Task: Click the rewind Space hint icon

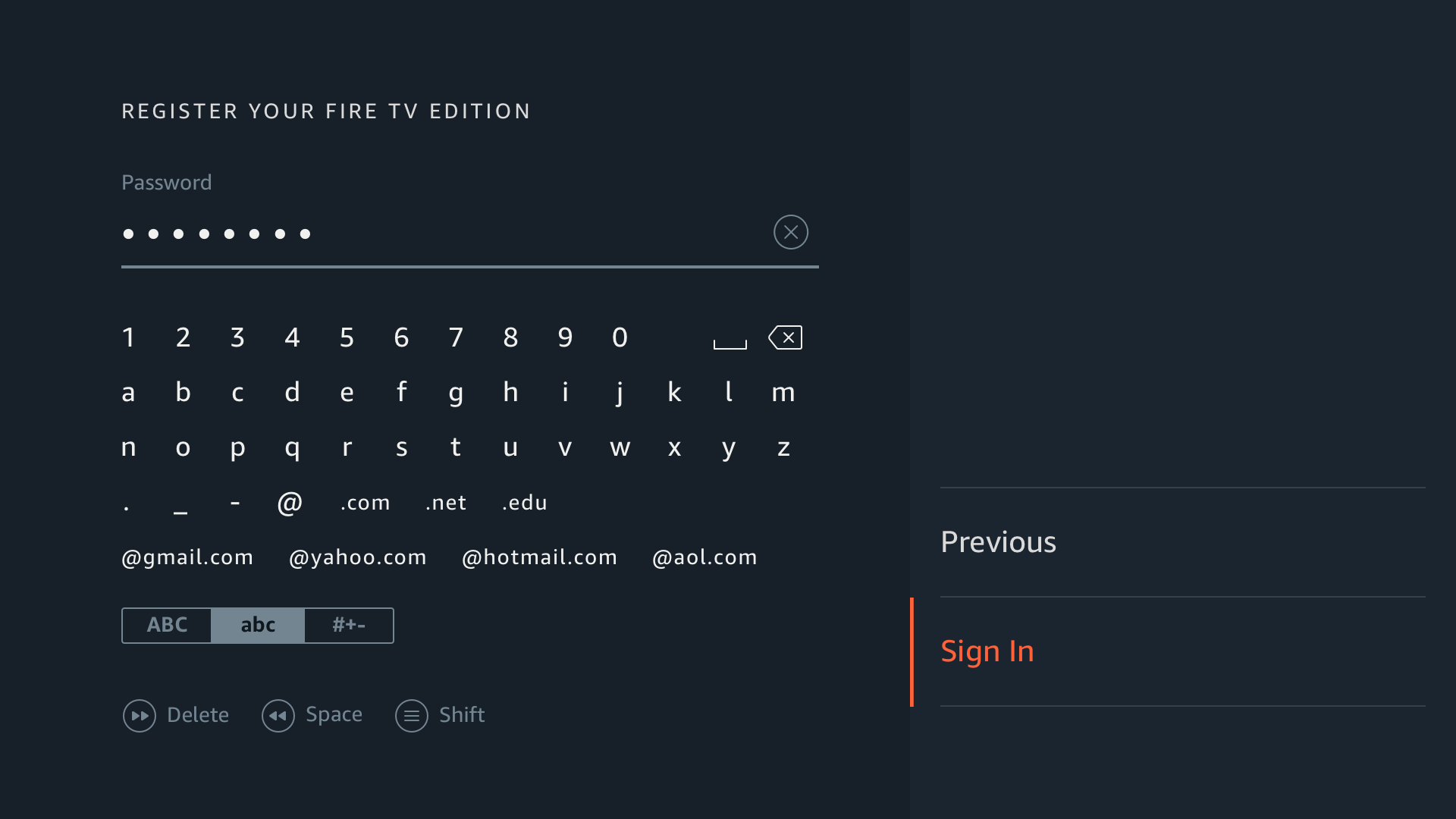Action: coord(278,715)
